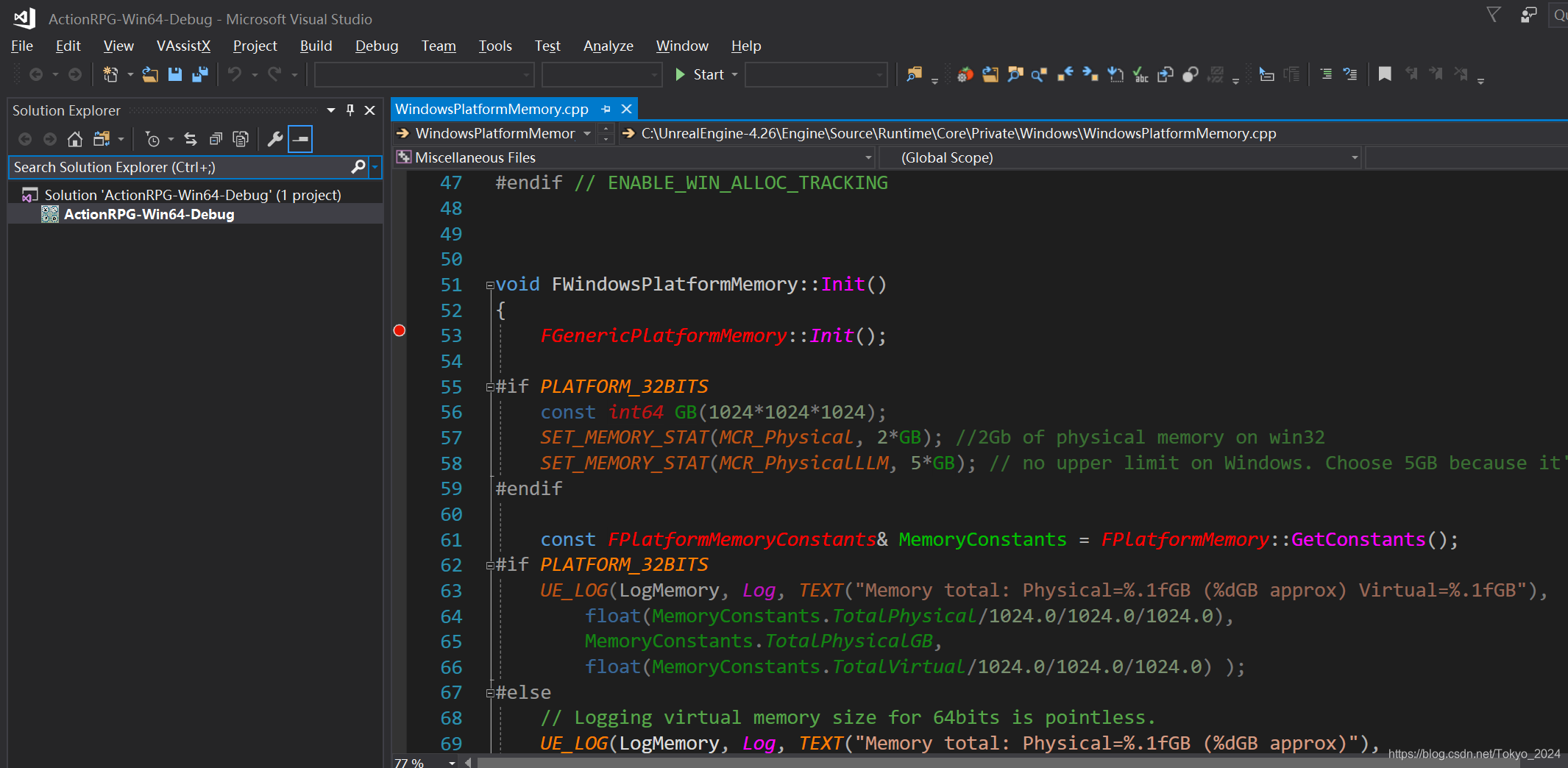Open the Build menu
The image size is (1568, 768).
pos(316,46)
